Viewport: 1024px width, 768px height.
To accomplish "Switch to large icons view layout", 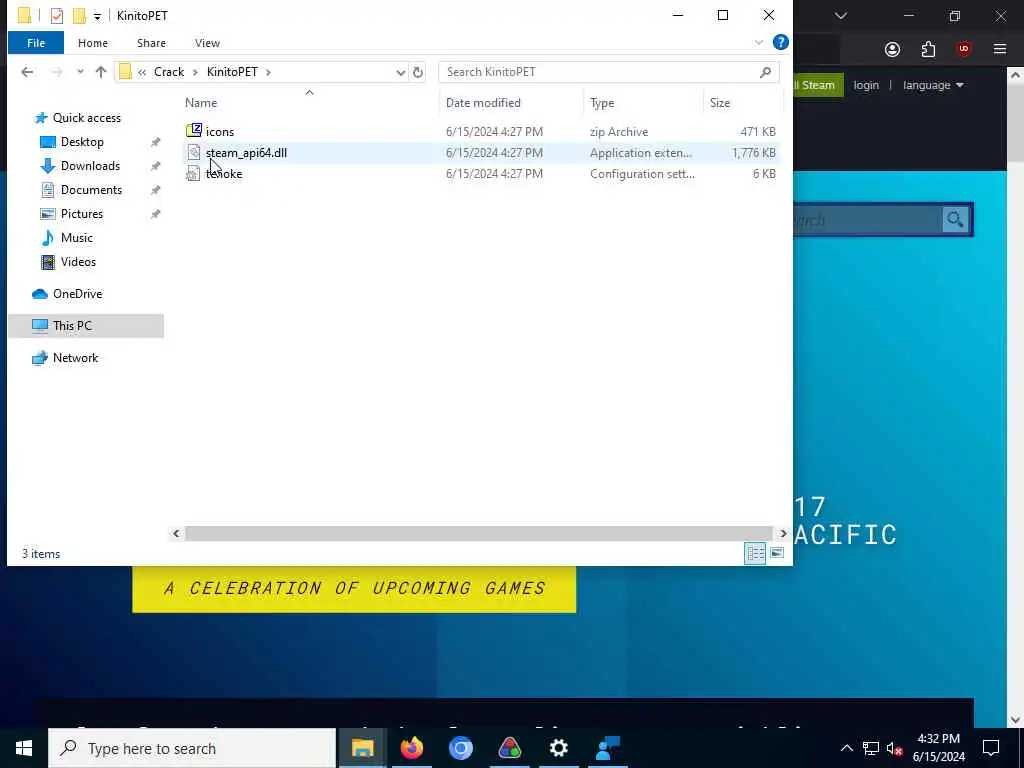I will pyautogui.click(x=776, y=553).
